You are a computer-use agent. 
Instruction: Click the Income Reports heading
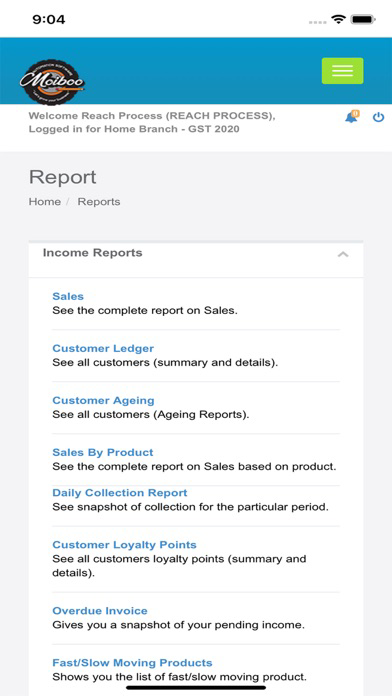92,253
